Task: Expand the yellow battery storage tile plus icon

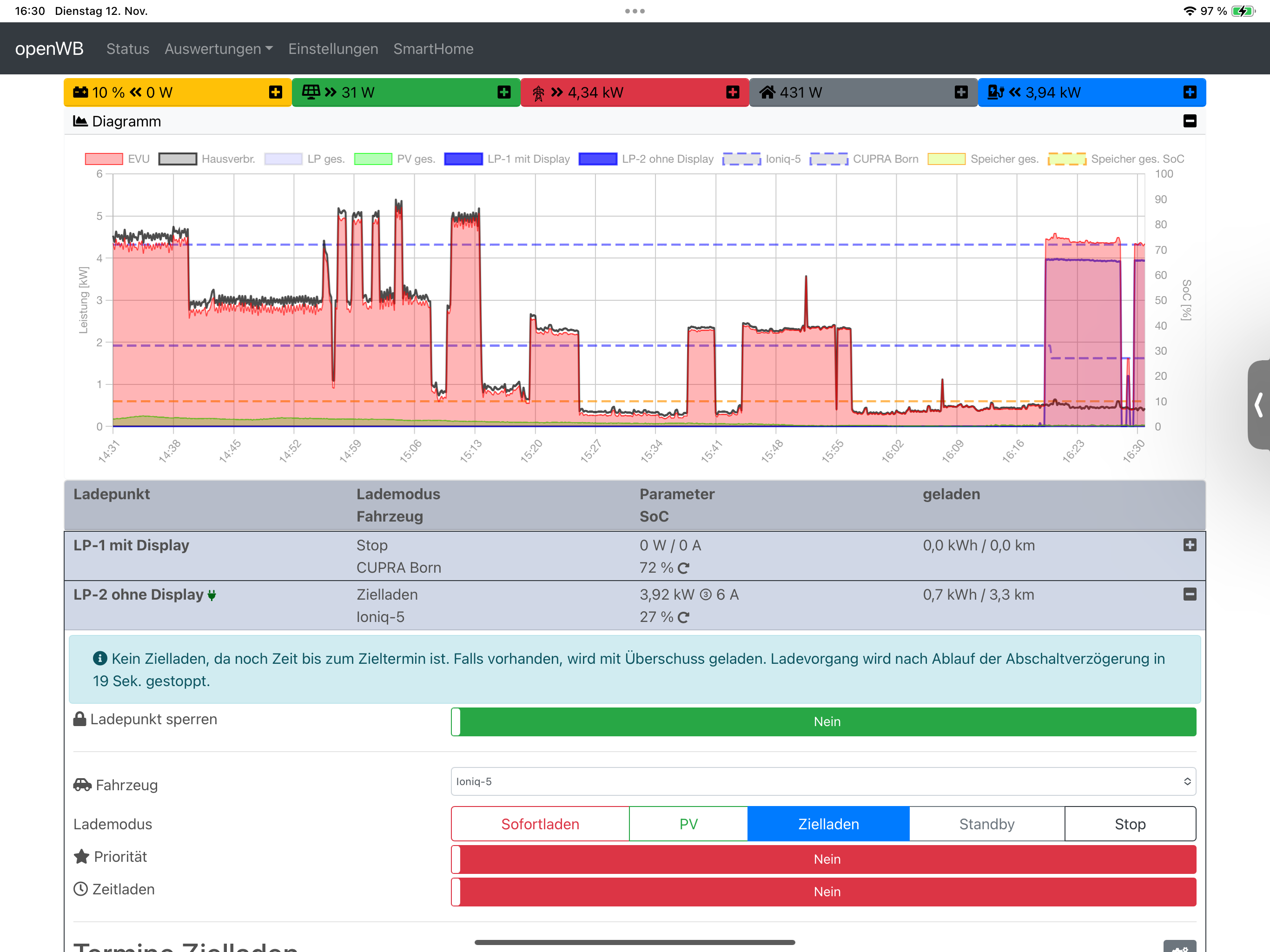Action: pyautogui.click(x=275, y=93)
